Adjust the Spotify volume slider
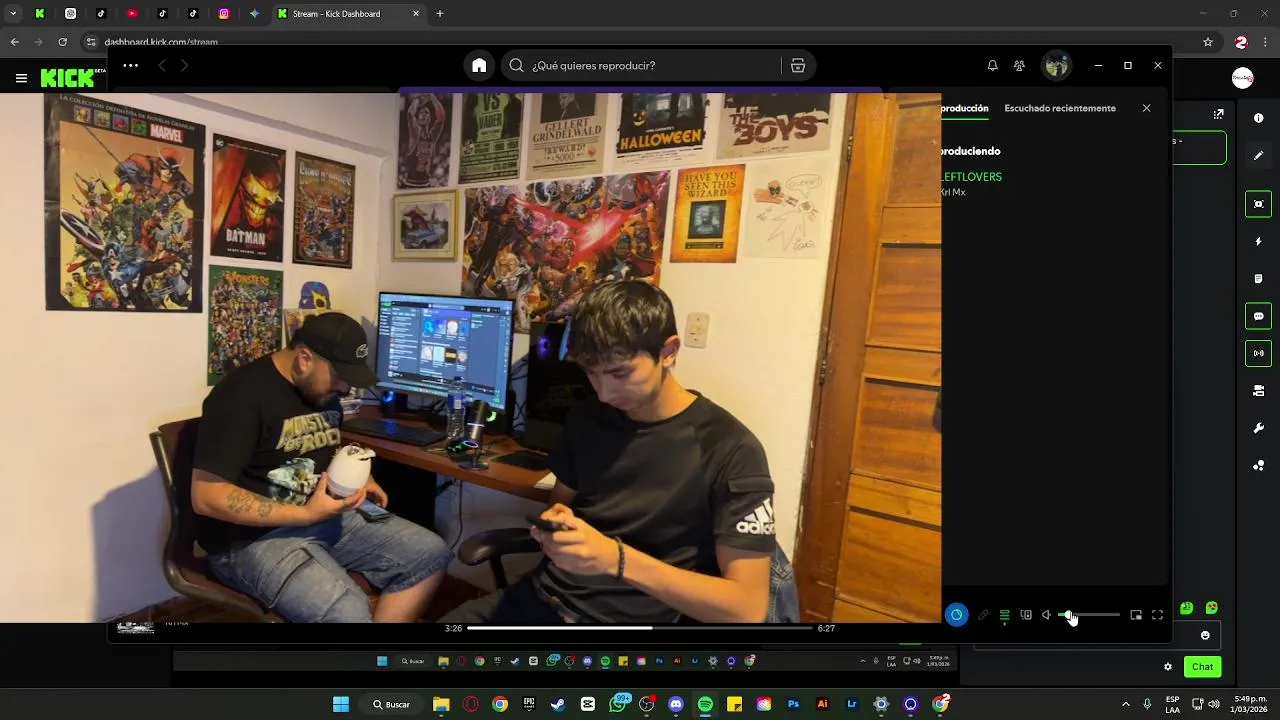Image resolution: width=1280 pixels, height=720 pixels. coord(1089,615)
